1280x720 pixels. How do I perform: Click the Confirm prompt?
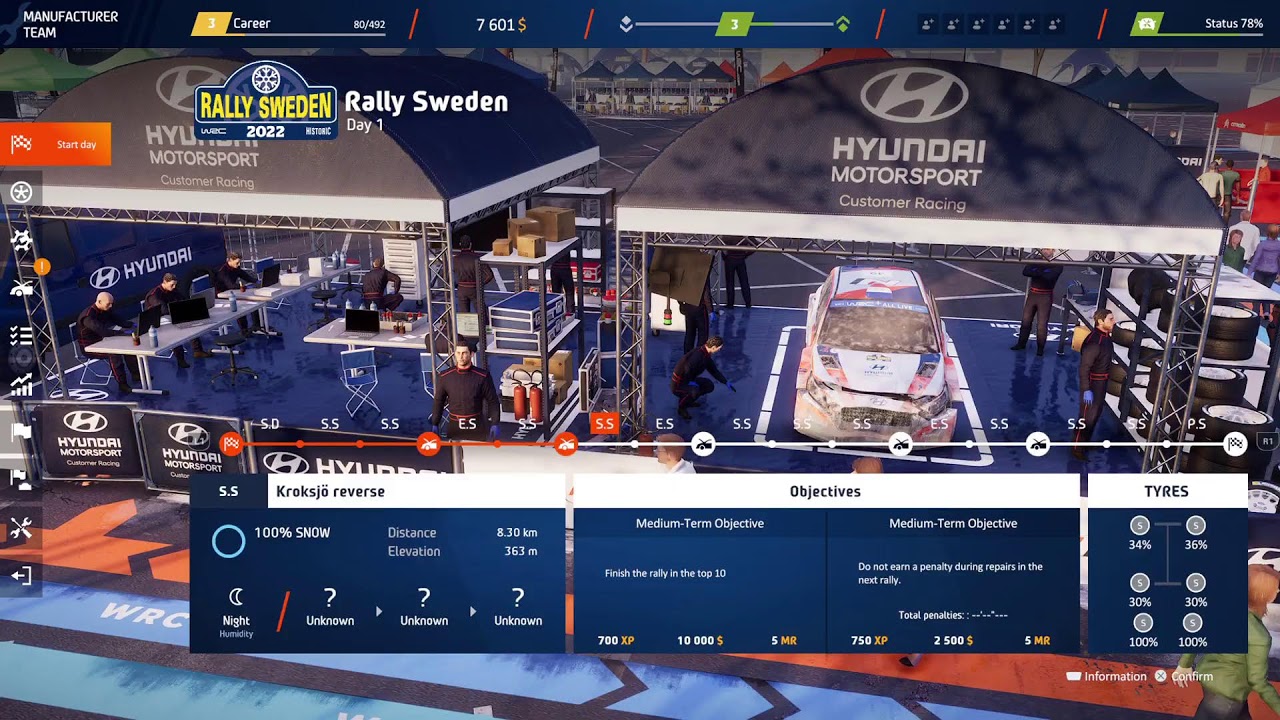pos(1184,676)
